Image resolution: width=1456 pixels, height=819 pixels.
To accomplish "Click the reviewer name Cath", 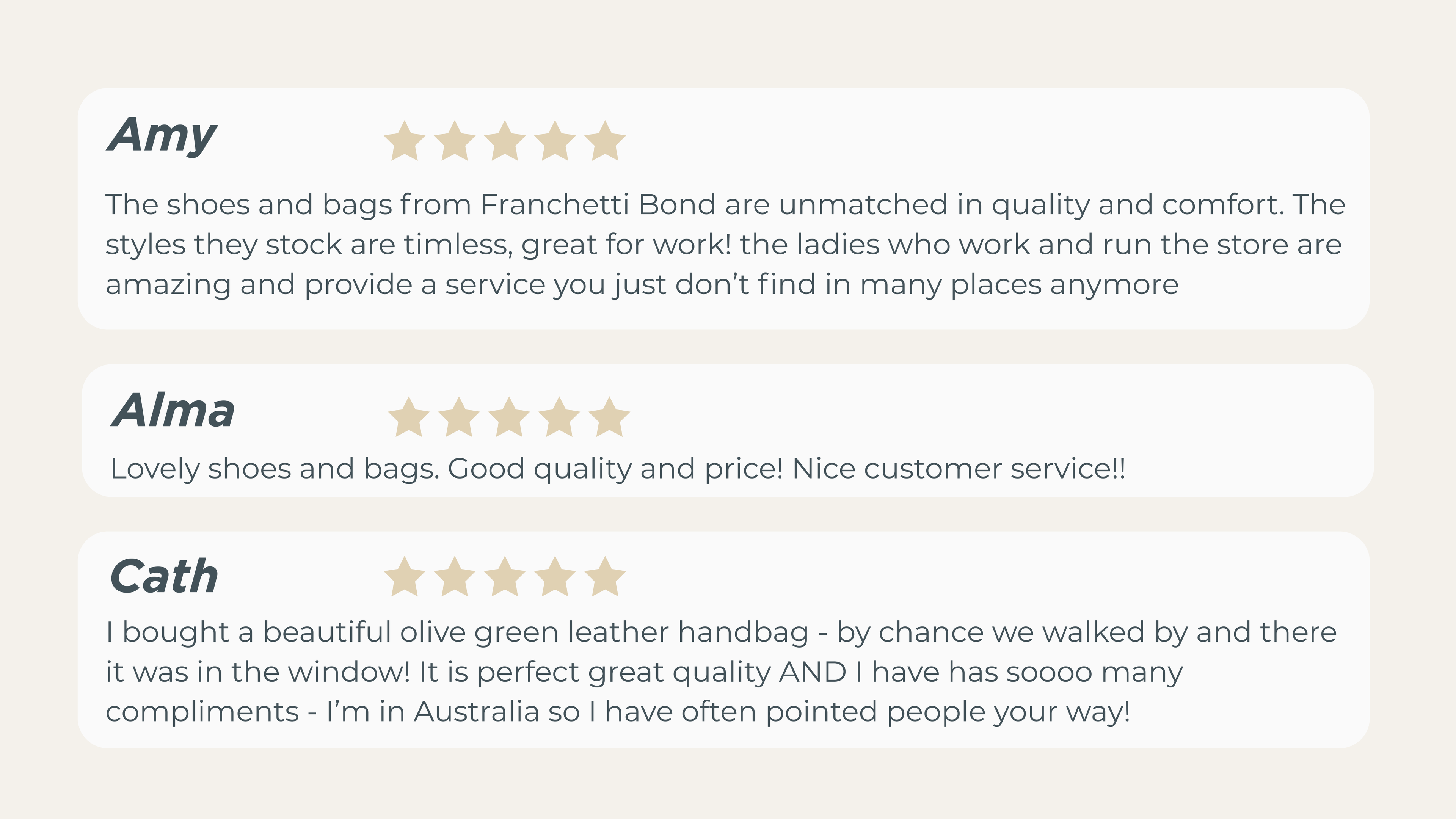I will point(164,577).
